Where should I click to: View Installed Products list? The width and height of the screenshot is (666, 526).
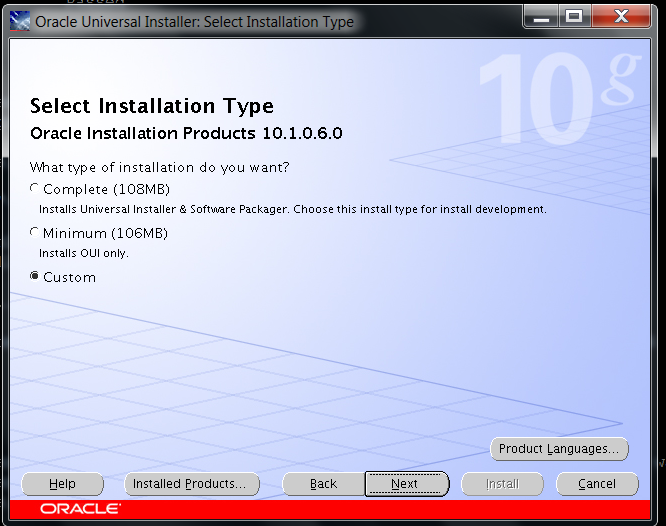click(x=192, y=484)
